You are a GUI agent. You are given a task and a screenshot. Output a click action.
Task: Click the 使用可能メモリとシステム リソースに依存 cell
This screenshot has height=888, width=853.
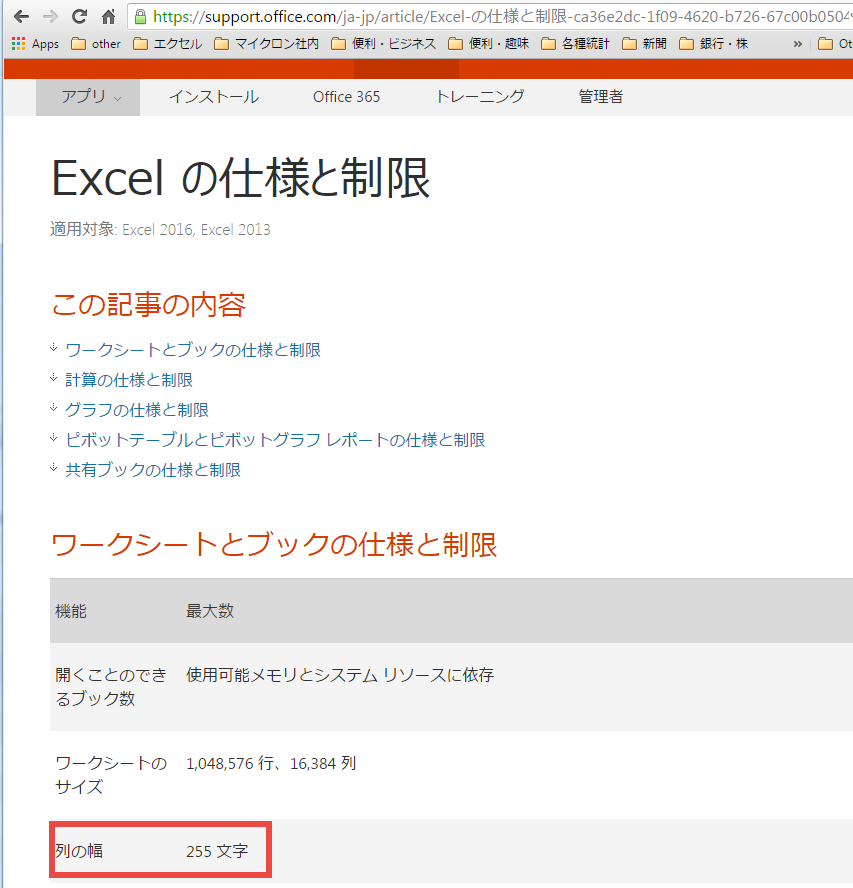click(x=340, y=675)
